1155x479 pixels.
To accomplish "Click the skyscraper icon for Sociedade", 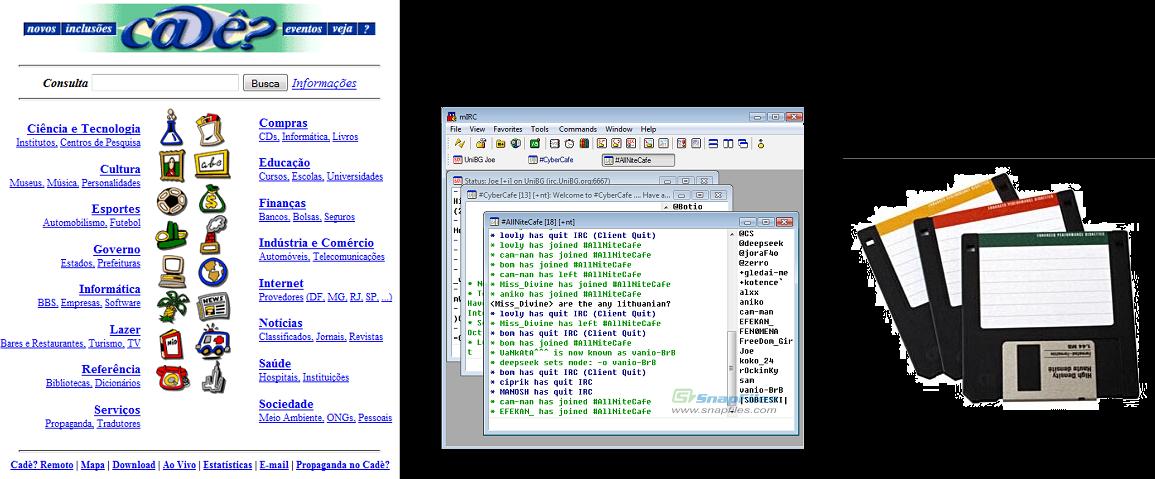I will coord(213,377).
